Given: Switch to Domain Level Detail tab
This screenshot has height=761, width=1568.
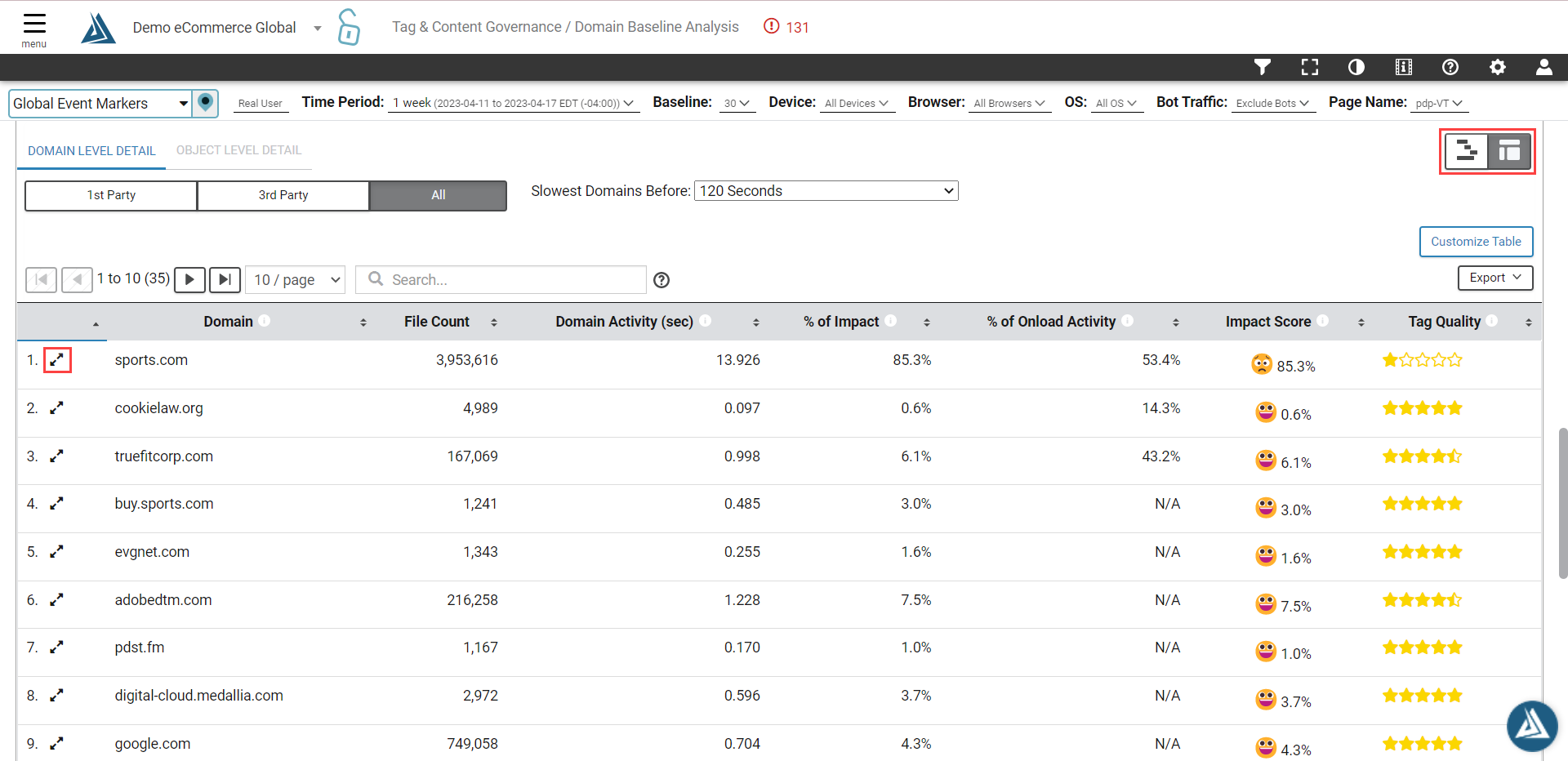Looking at the screenshot, I should pos(91,151).
